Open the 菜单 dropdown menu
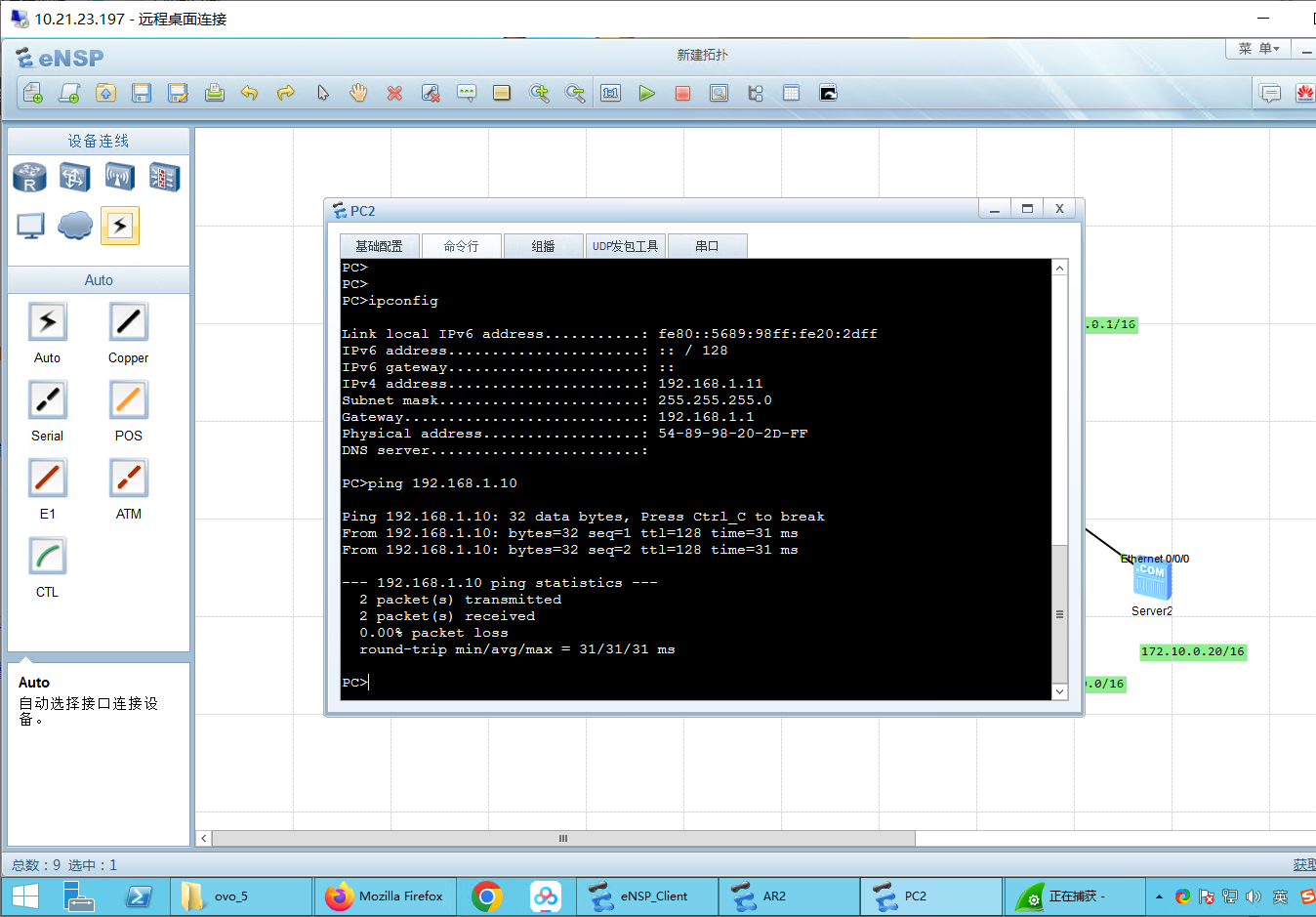This screenshot has width=1316, height=917. (1258, 49)
